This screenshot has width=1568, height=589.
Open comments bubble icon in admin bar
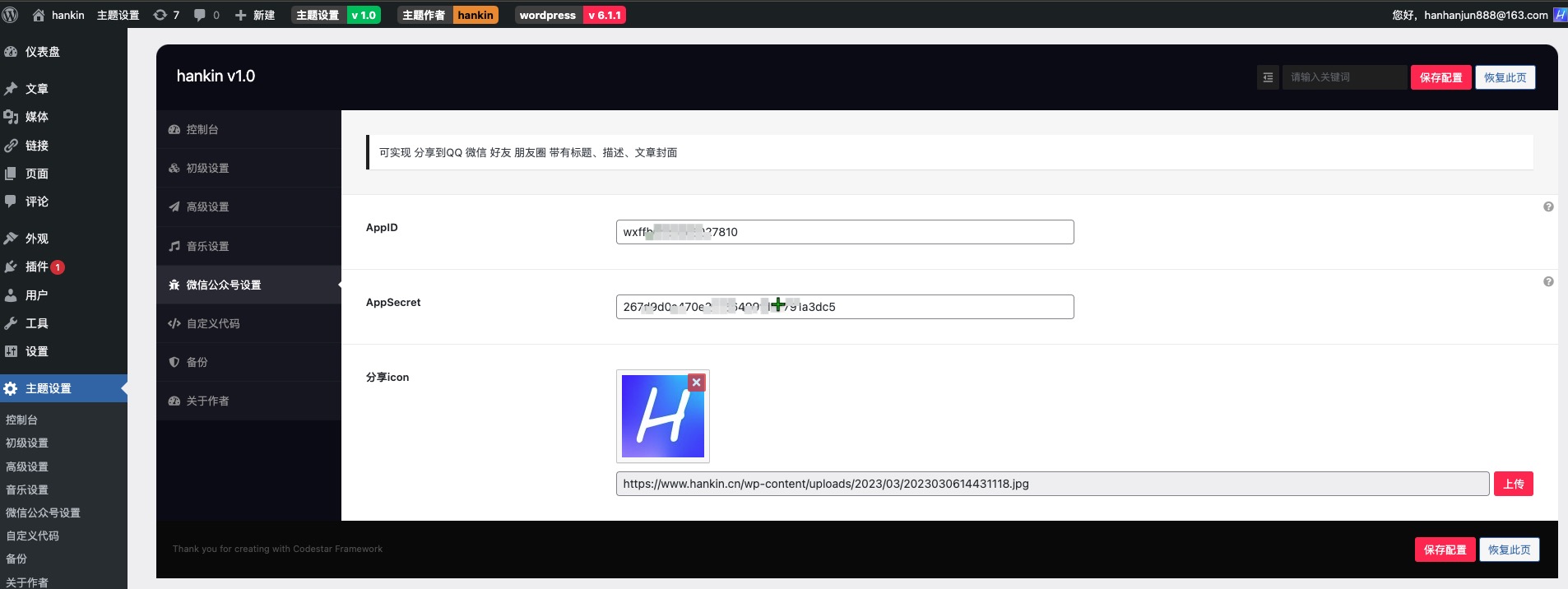pyautogui.click(x=206, y=15)
